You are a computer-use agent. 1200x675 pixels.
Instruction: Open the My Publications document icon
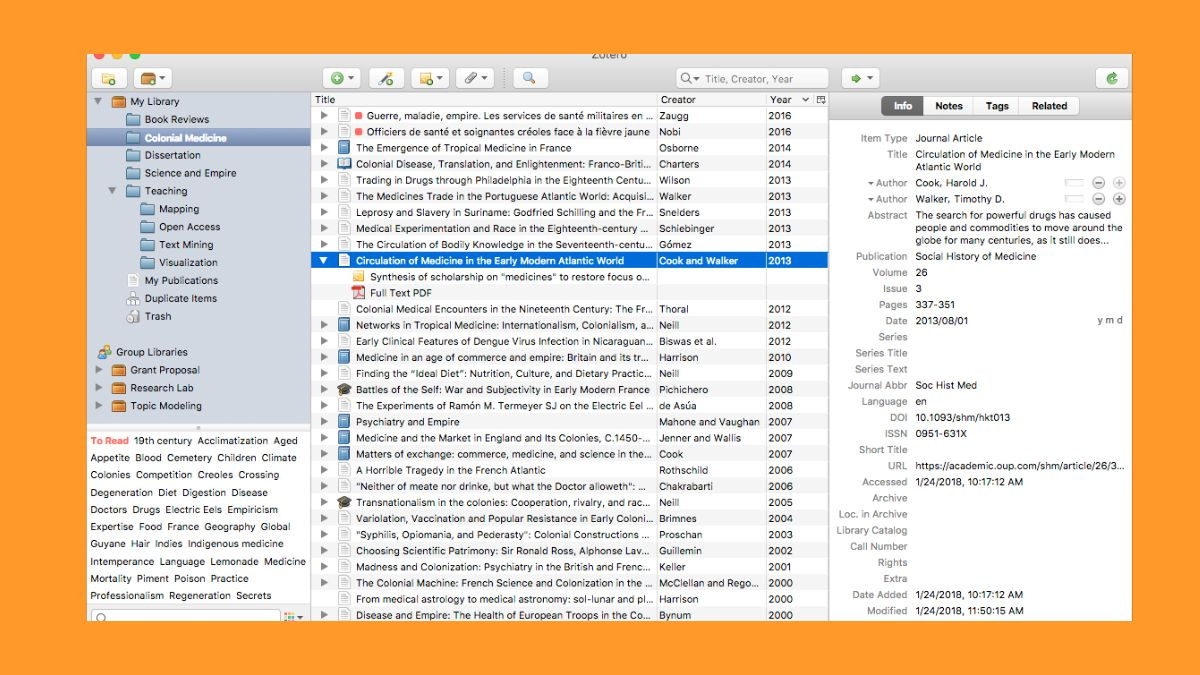click(133, 280)
